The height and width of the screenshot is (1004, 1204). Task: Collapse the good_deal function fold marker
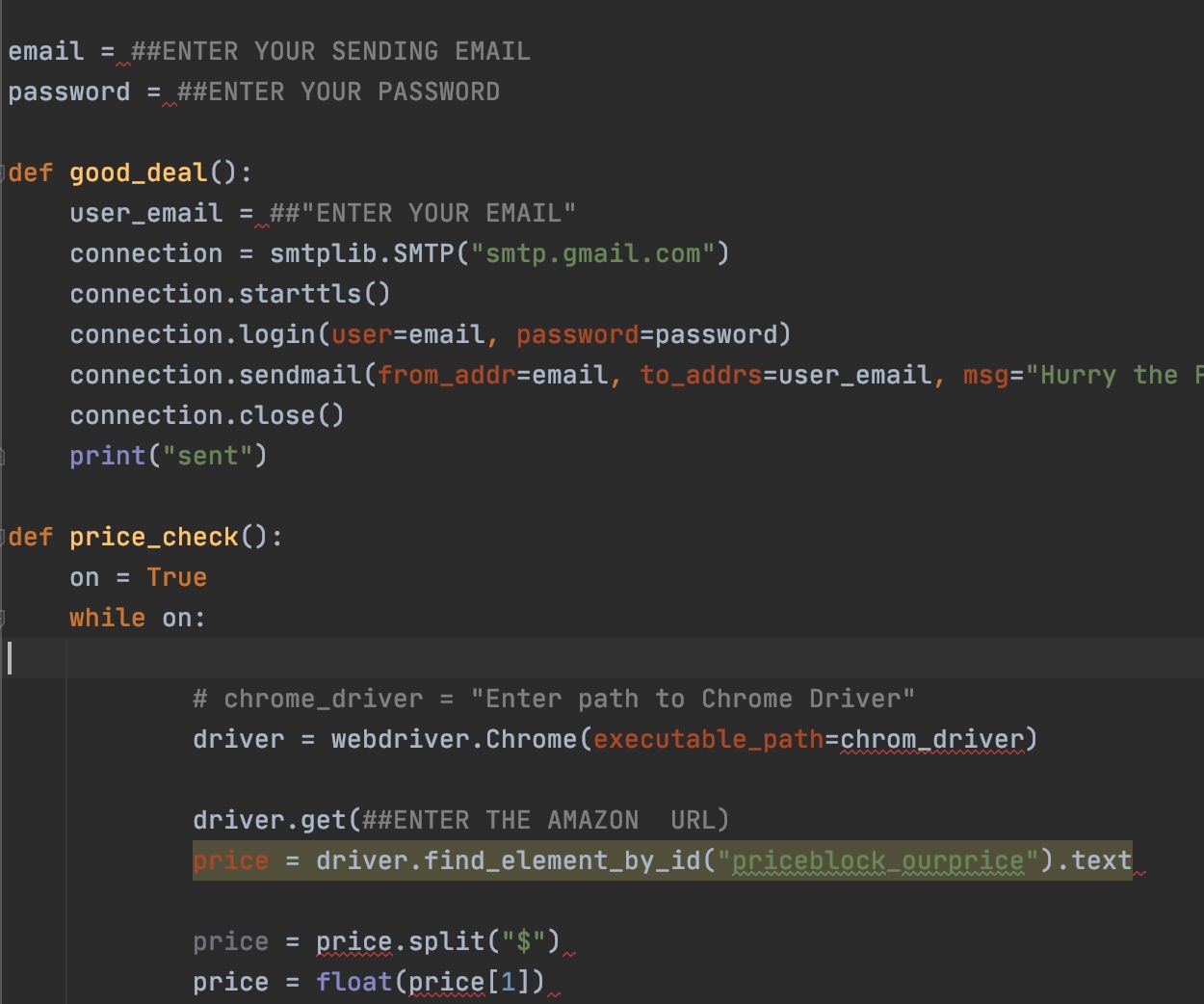[x=3, y=172]
